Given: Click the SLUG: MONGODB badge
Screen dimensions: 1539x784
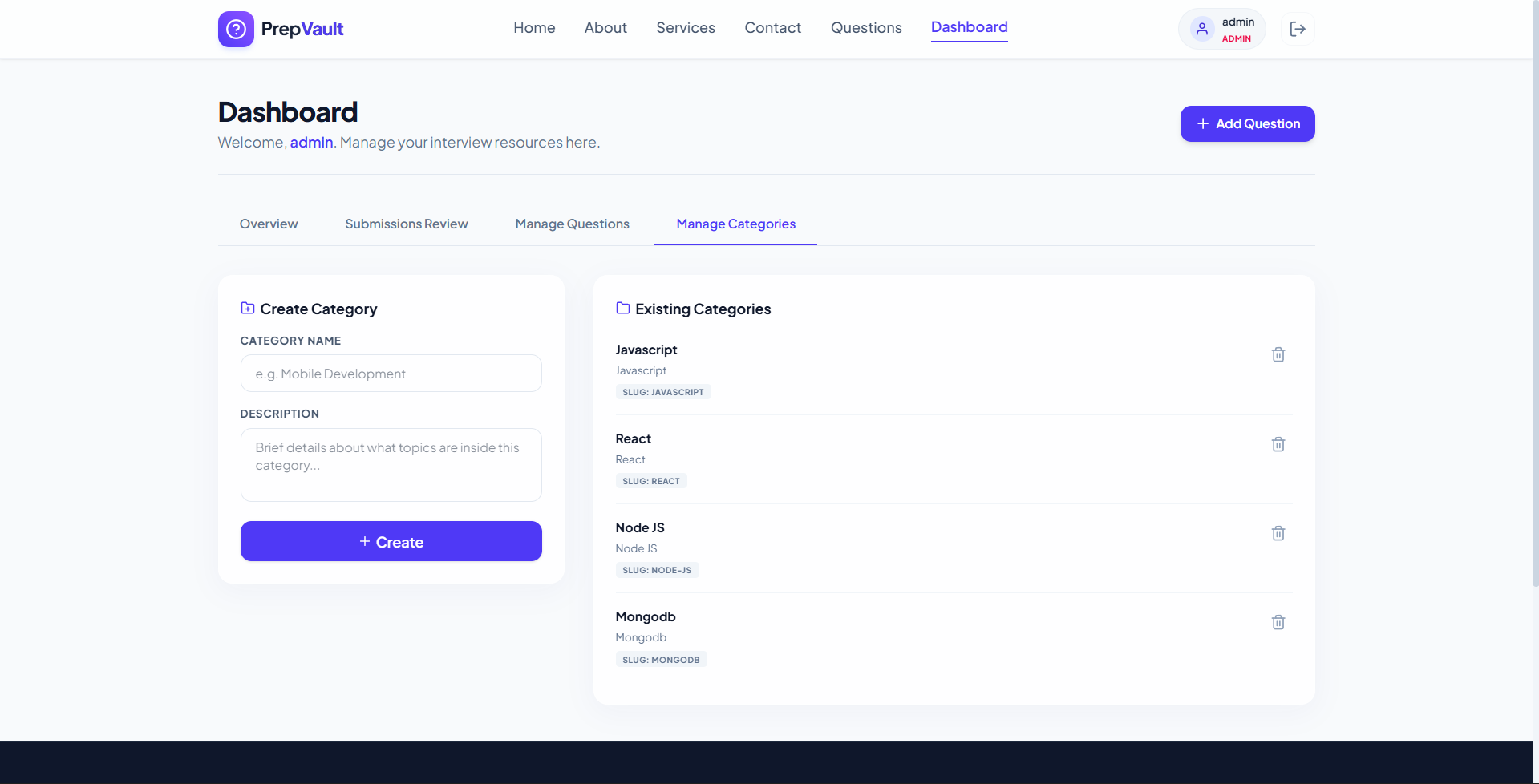Looking at the screenshot, I should tap(661, 660).
